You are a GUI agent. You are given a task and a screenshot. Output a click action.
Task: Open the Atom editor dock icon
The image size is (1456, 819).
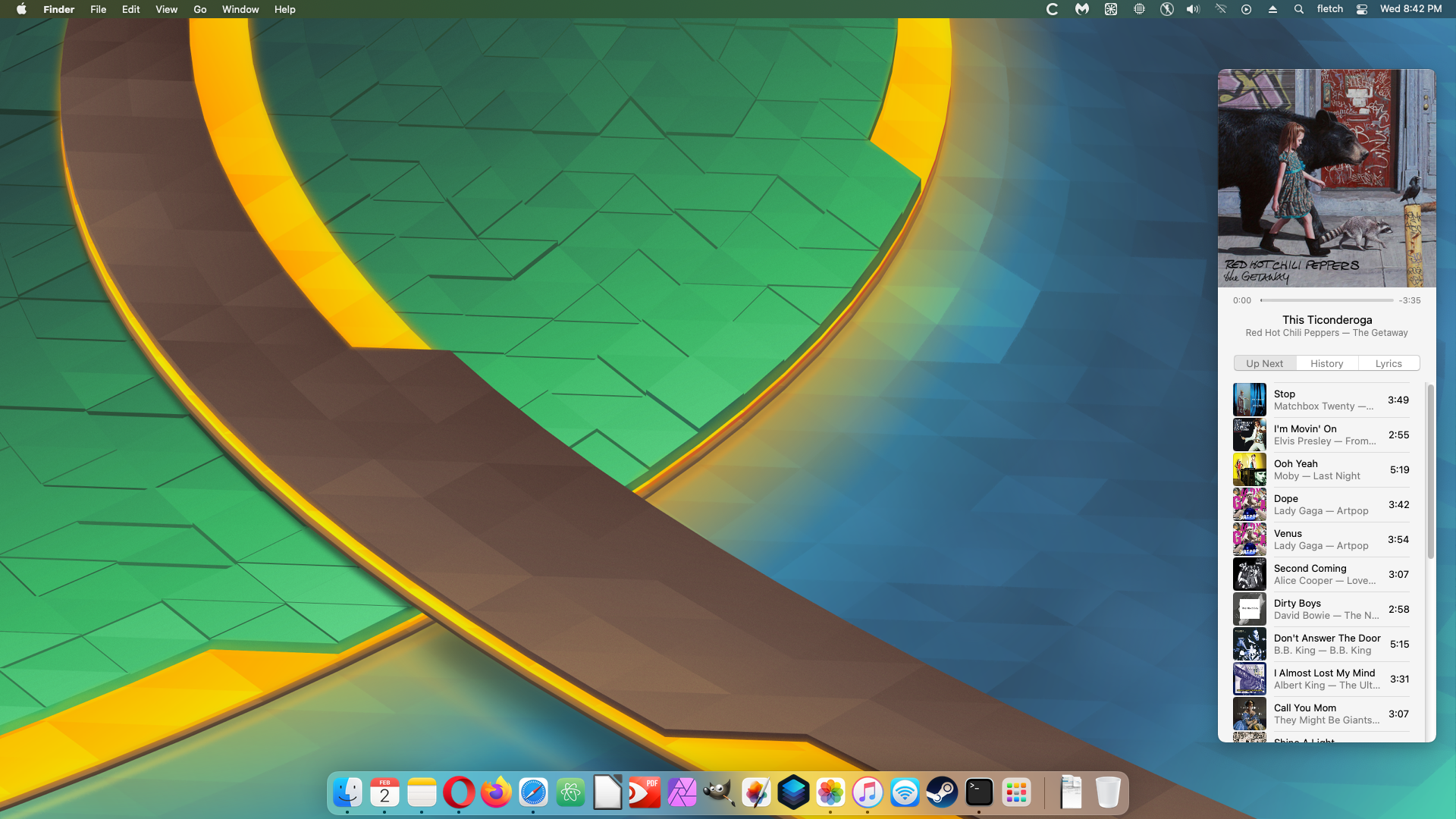570,793
